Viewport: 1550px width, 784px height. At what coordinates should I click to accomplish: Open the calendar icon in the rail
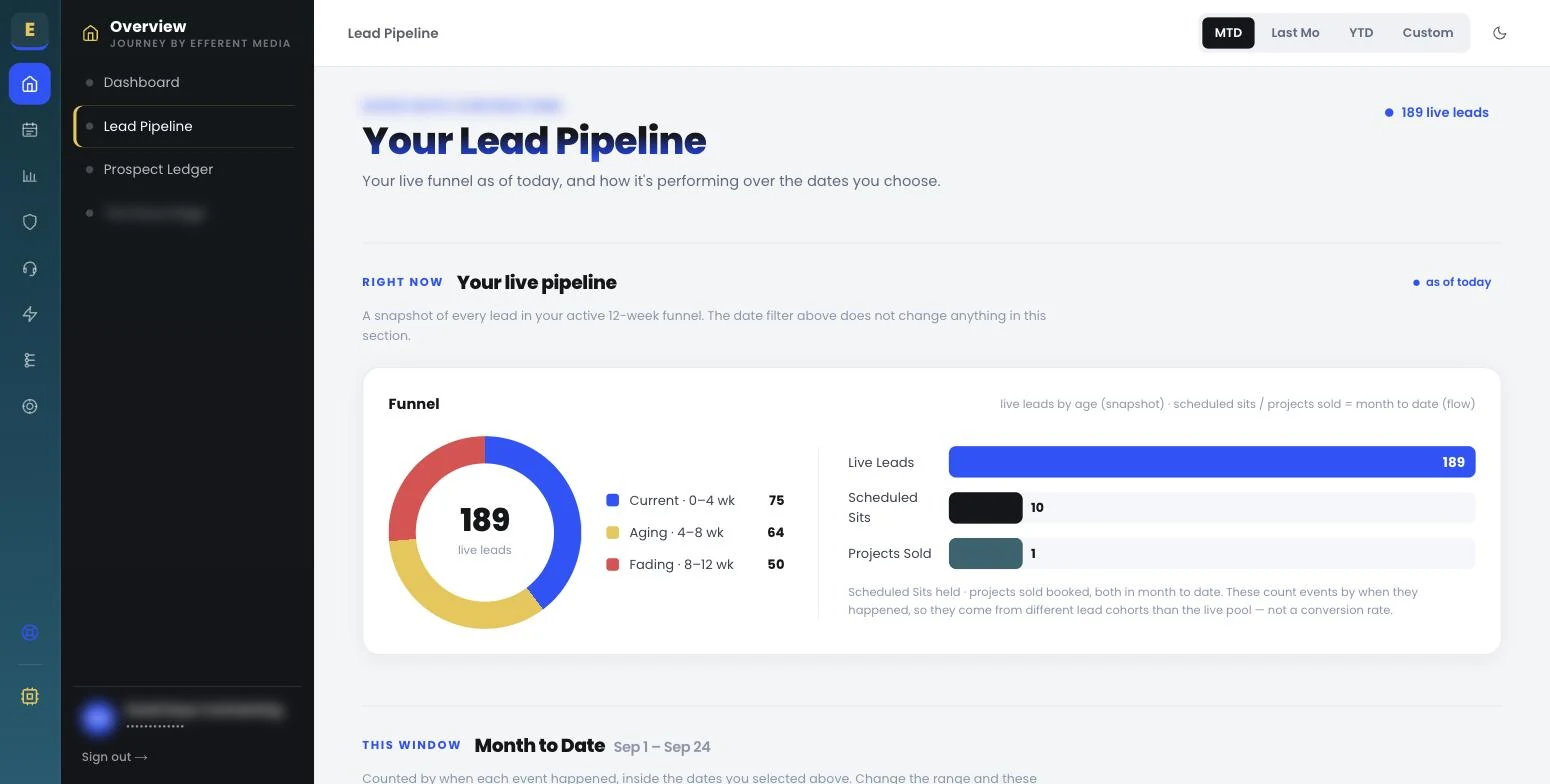pyautogui.click(x=30, y=130)
